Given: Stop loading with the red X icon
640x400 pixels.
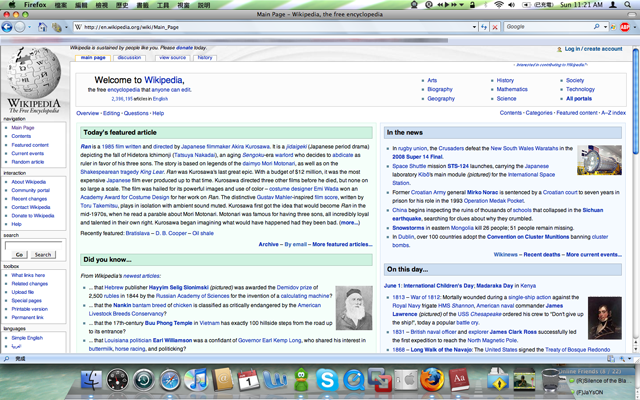Looking at the screenshot, I should point(495,27).
